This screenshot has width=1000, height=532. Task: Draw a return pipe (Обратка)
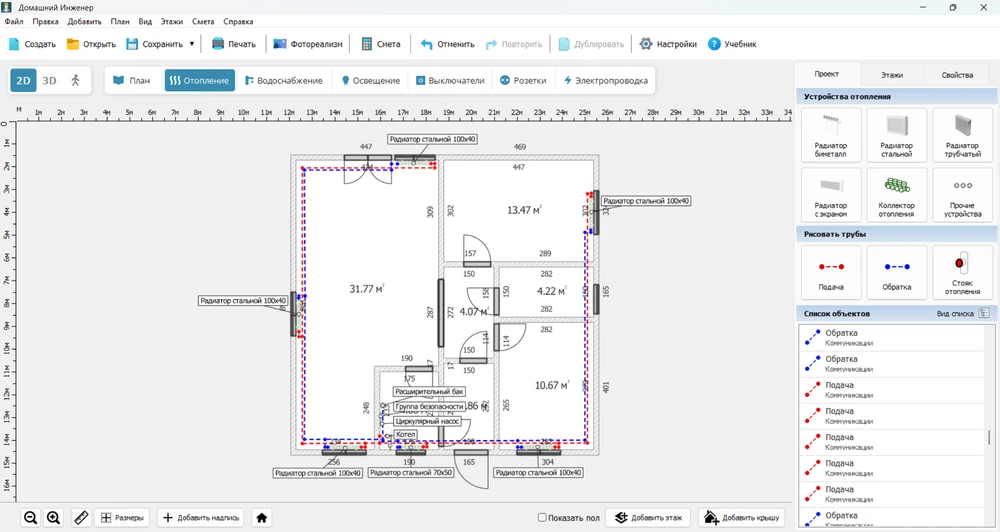(896, 271)
